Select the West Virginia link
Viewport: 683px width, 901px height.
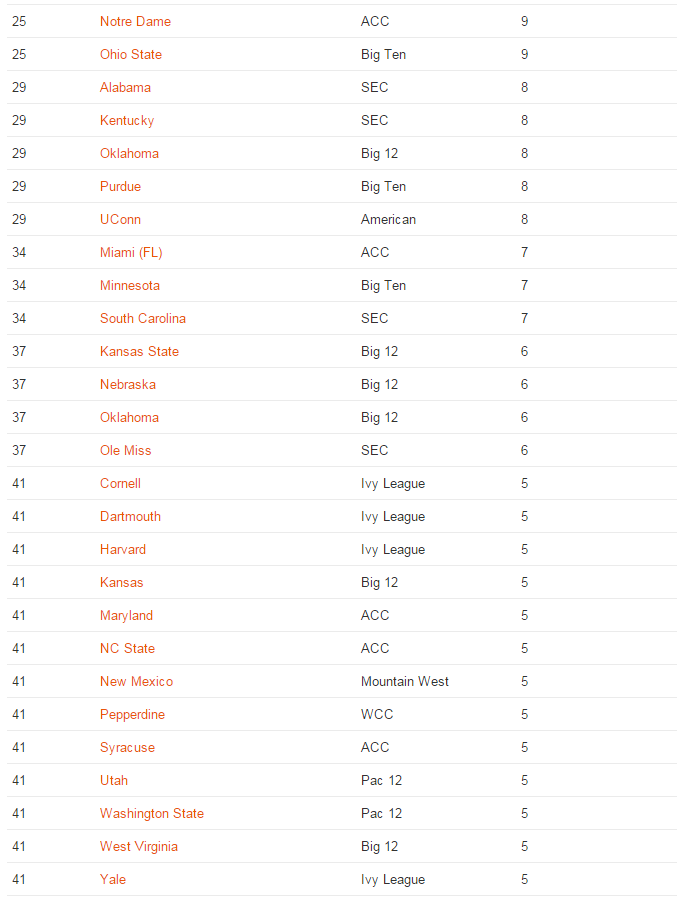[x=139, y=846]
